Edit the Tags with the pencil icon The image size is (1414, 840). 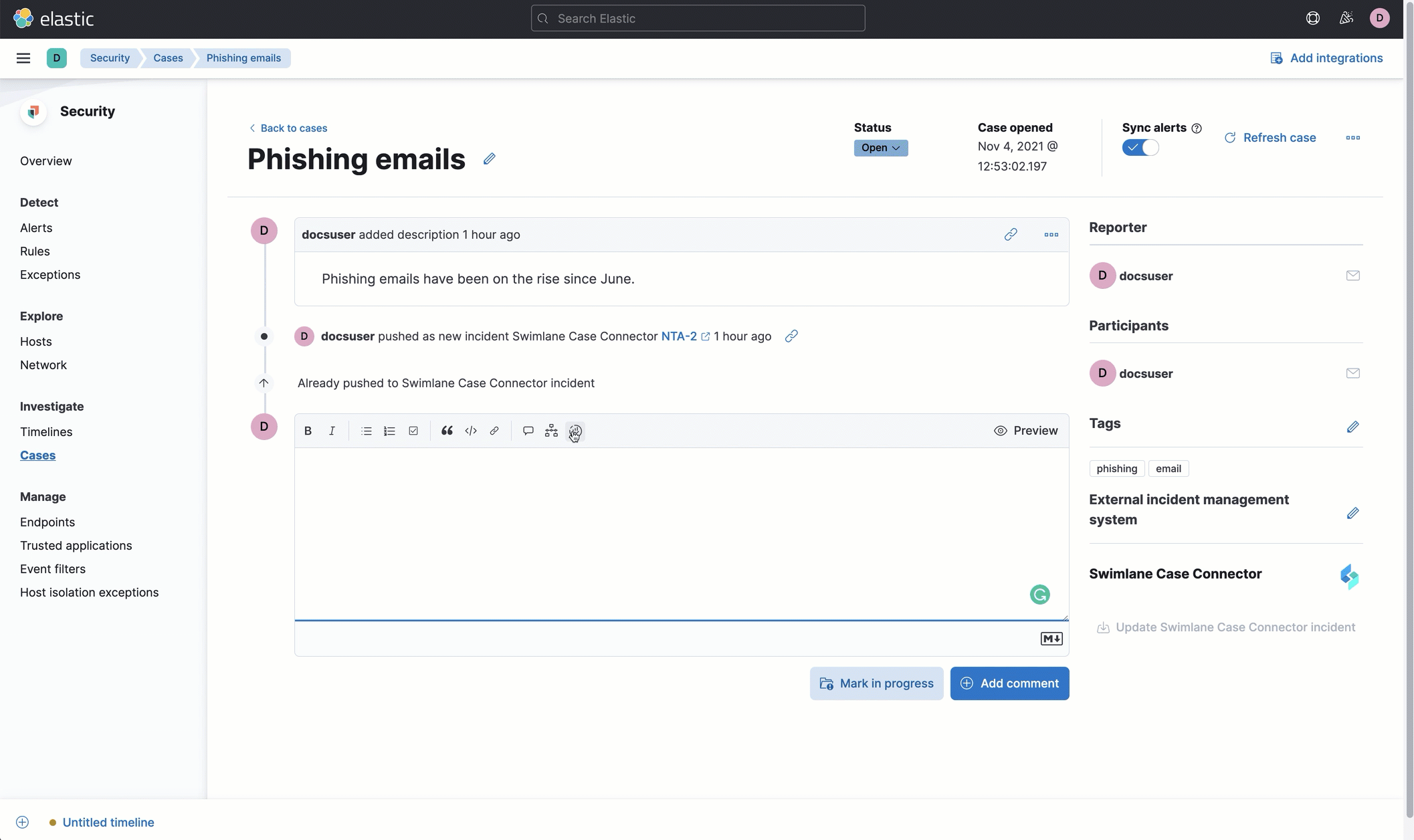coord(1353,426)
